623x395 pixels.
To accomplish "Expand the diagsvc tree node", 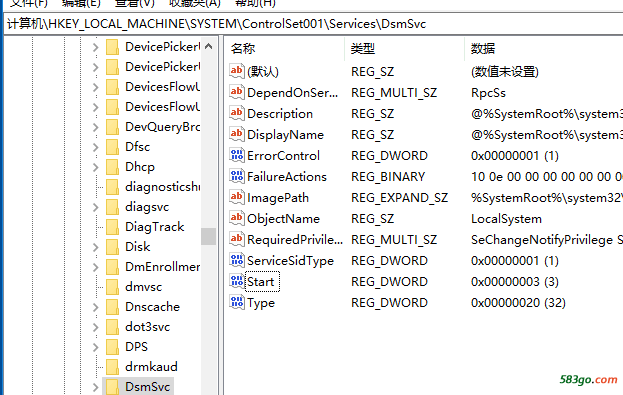I will click(95, 207).
